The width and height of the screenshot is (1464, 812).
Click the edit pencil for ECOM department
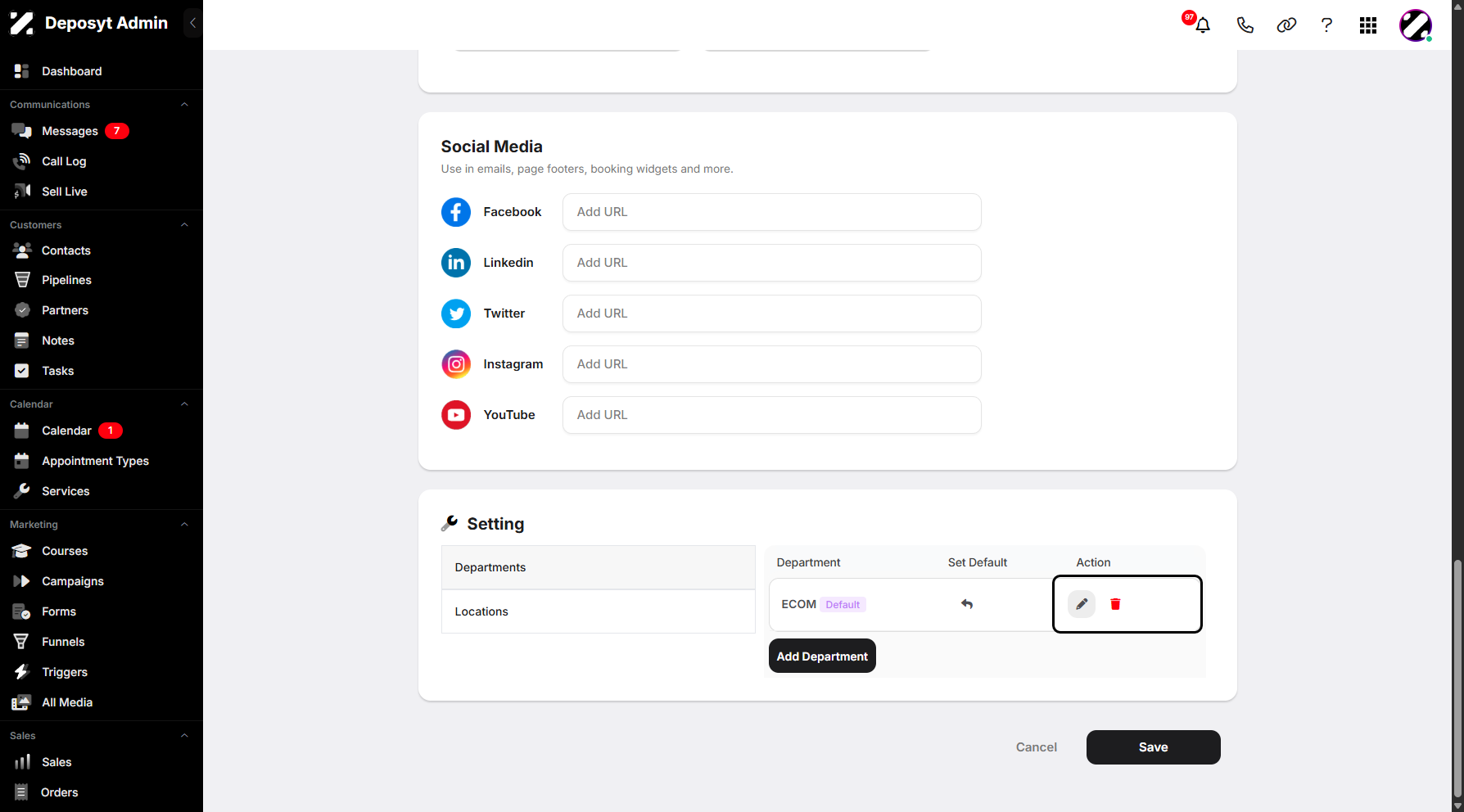(x=1082, y=604)
